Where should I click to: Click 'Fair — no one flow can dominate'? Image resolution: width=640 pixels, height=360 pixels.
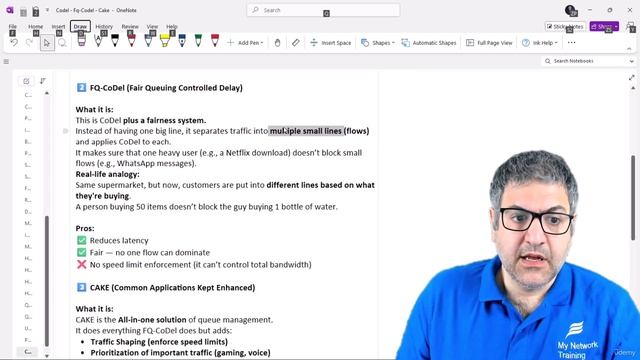click(149, 253)
